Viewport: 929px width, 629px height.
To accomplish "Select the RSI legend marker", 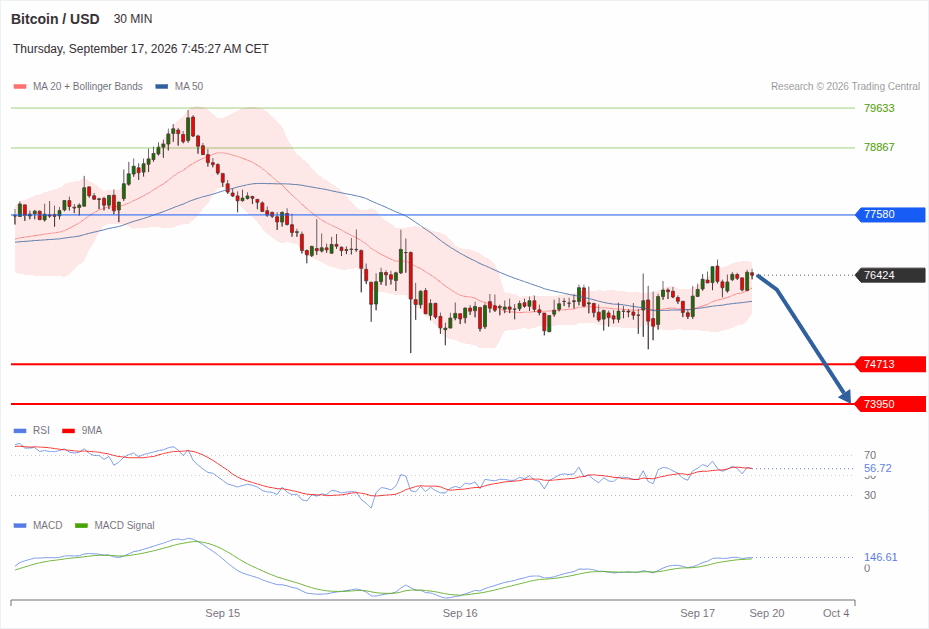I will pyautogui.click(x=20, y=431).
